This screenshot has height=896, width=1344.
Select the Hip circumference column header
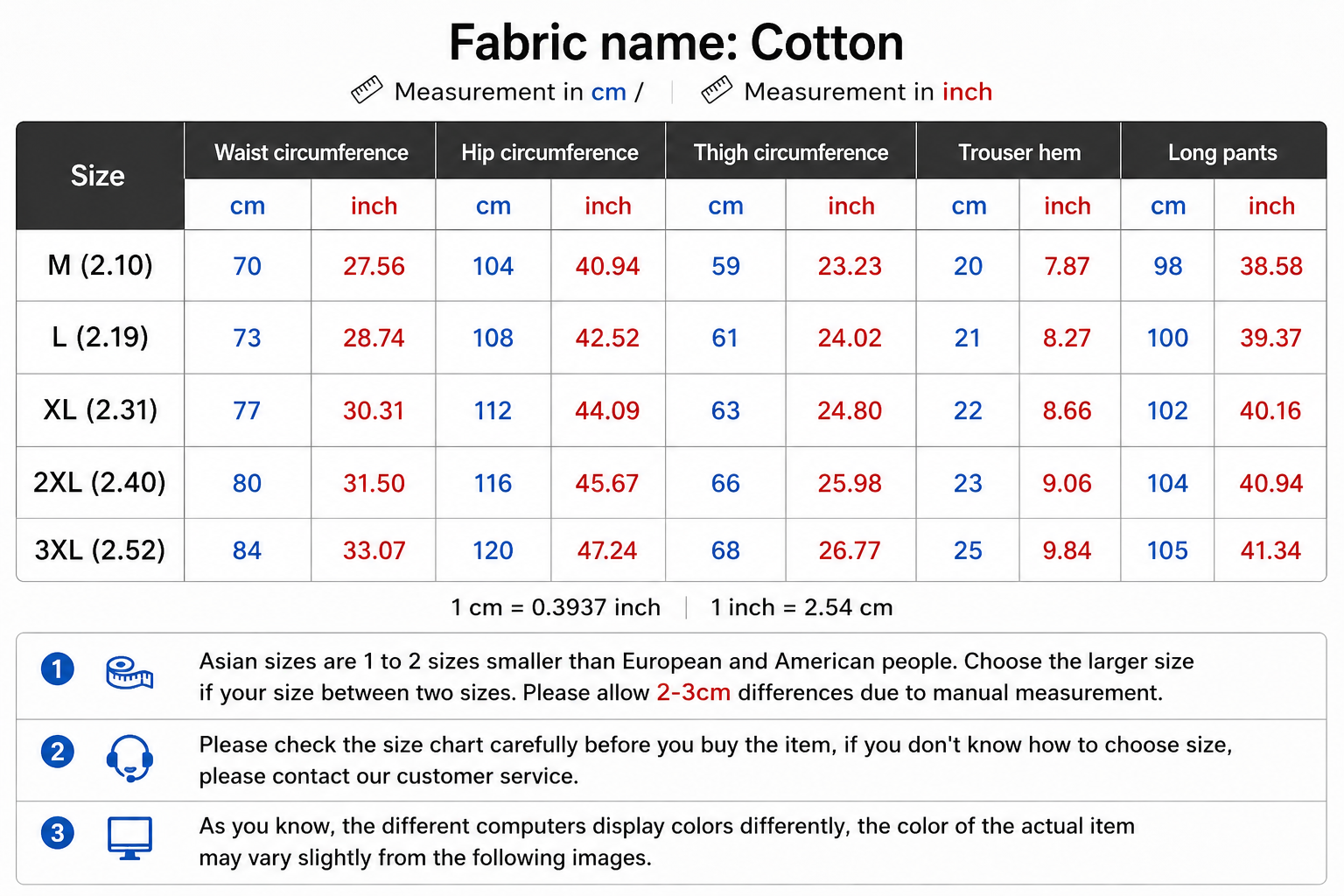coord(550,152)
